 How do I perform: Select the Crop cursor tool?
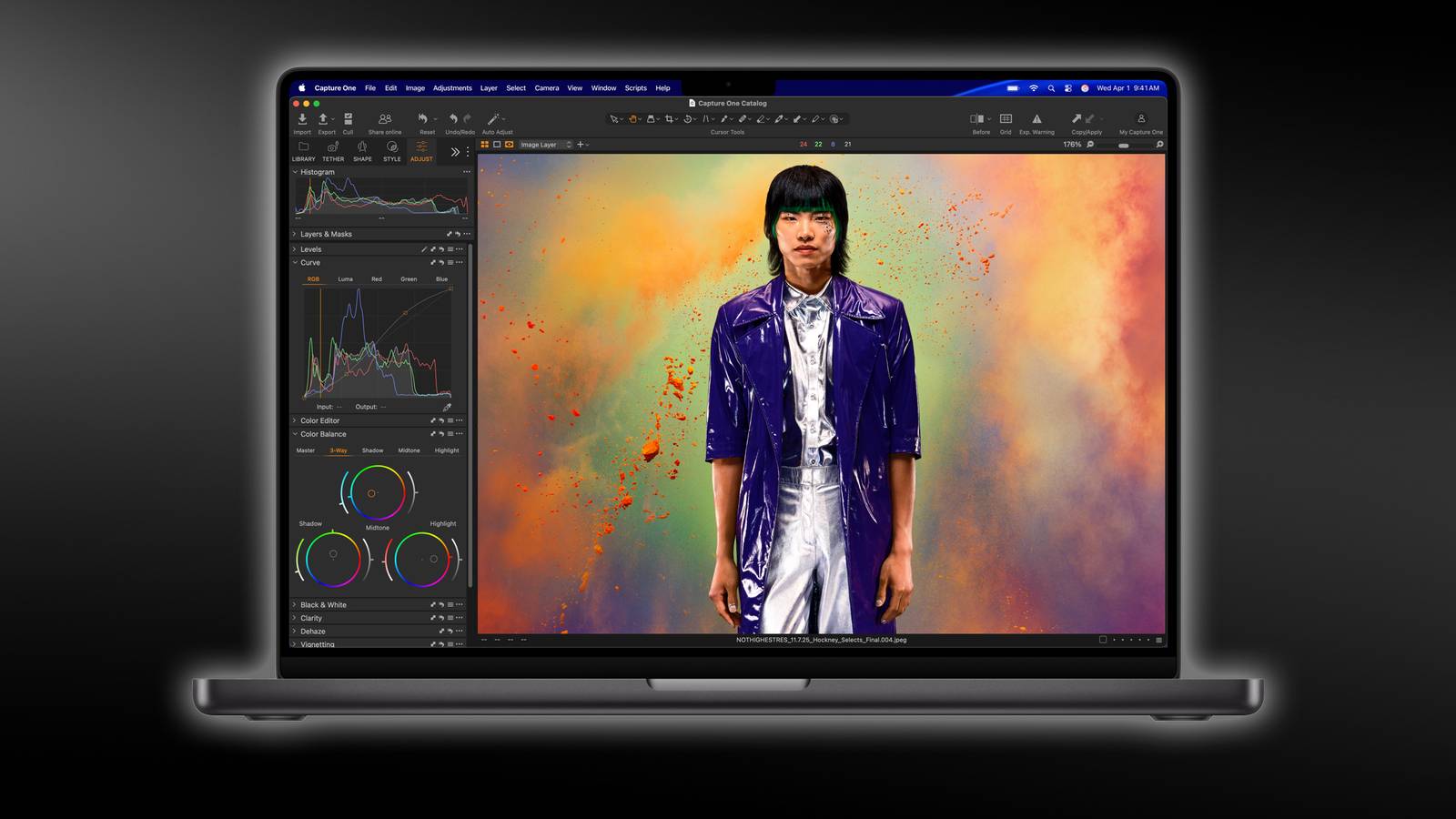pyautogui.click(x=670, y=119)
